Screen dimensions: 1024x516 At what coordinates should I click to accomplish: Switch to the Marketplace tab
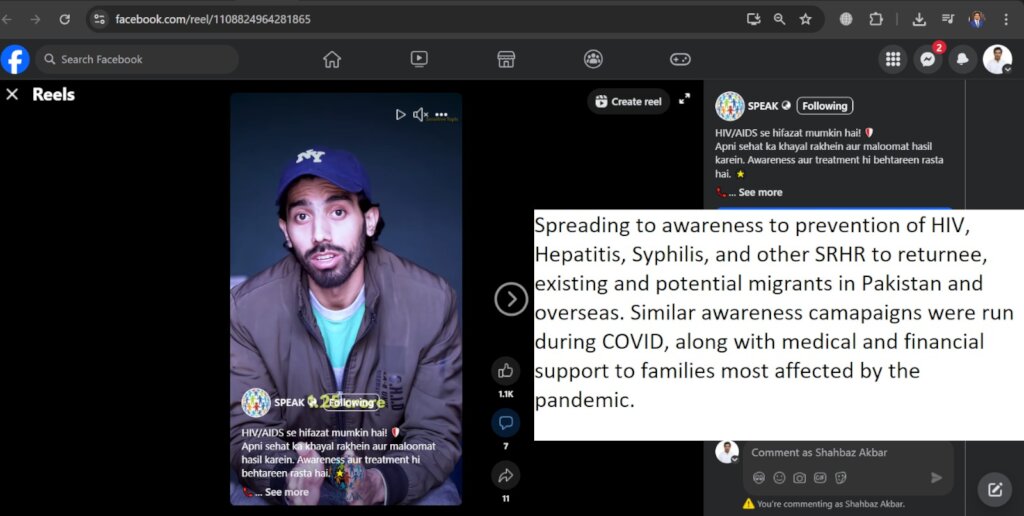point(506,59)
